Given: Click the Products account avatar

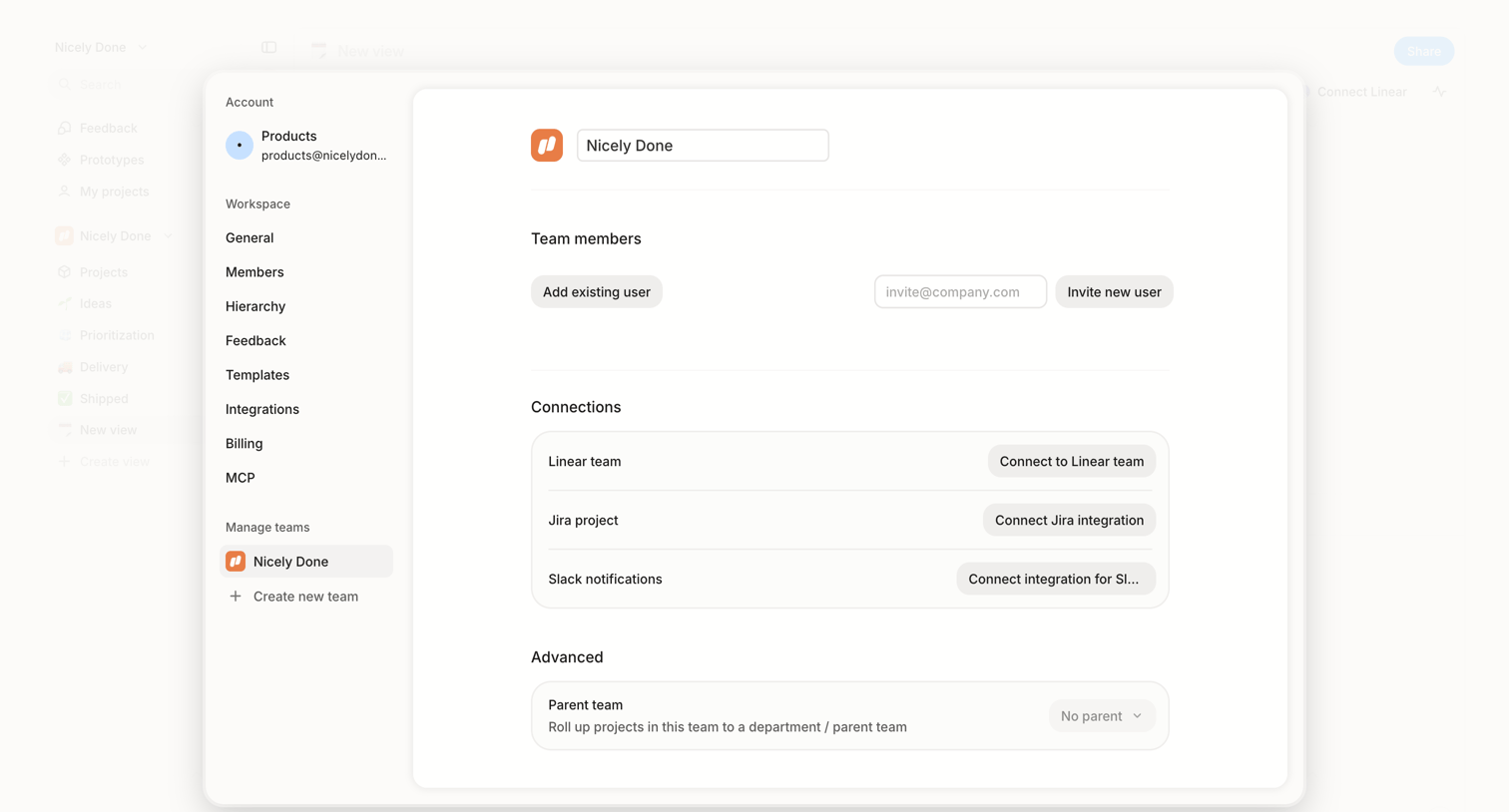Looking at the screenshot, I should pos(240,146).
